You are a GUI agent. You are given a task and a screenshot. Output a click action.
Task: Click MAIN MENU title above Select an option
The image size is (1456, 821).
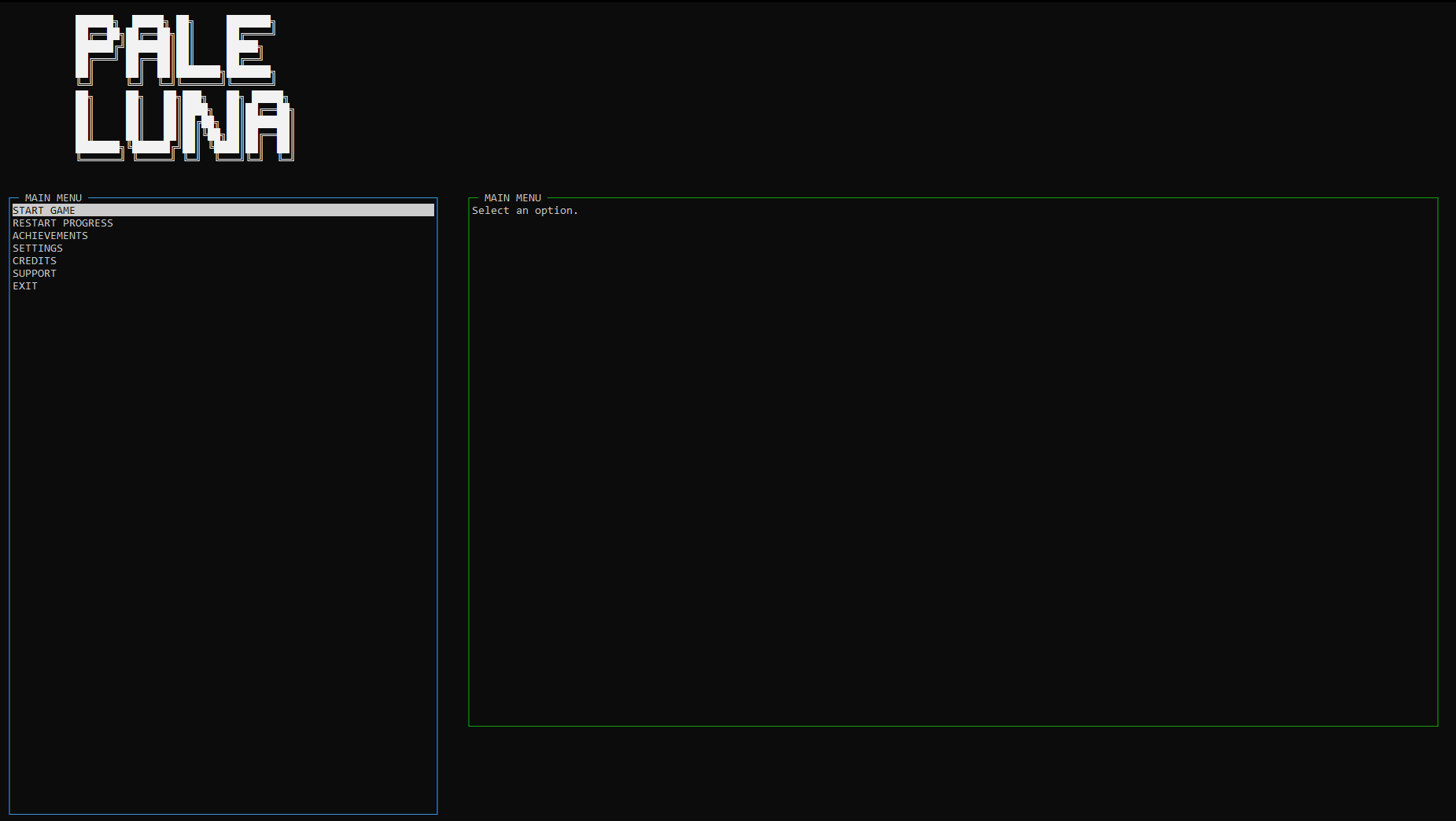[x=513, y=198]
